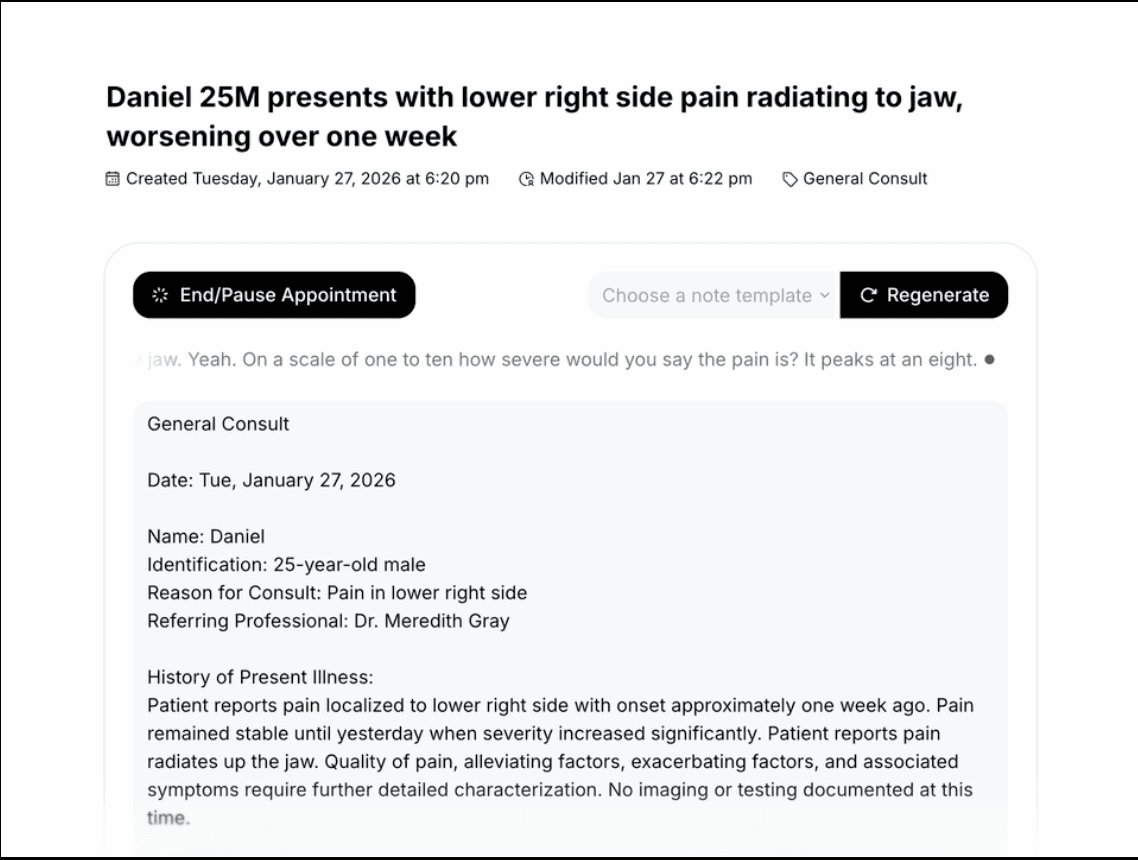Click the refresh icon inside the Regenerate button
Image resolution: width=1138 pixels, height=860 pixels.
pyautogui.click(x=866, y=294)
